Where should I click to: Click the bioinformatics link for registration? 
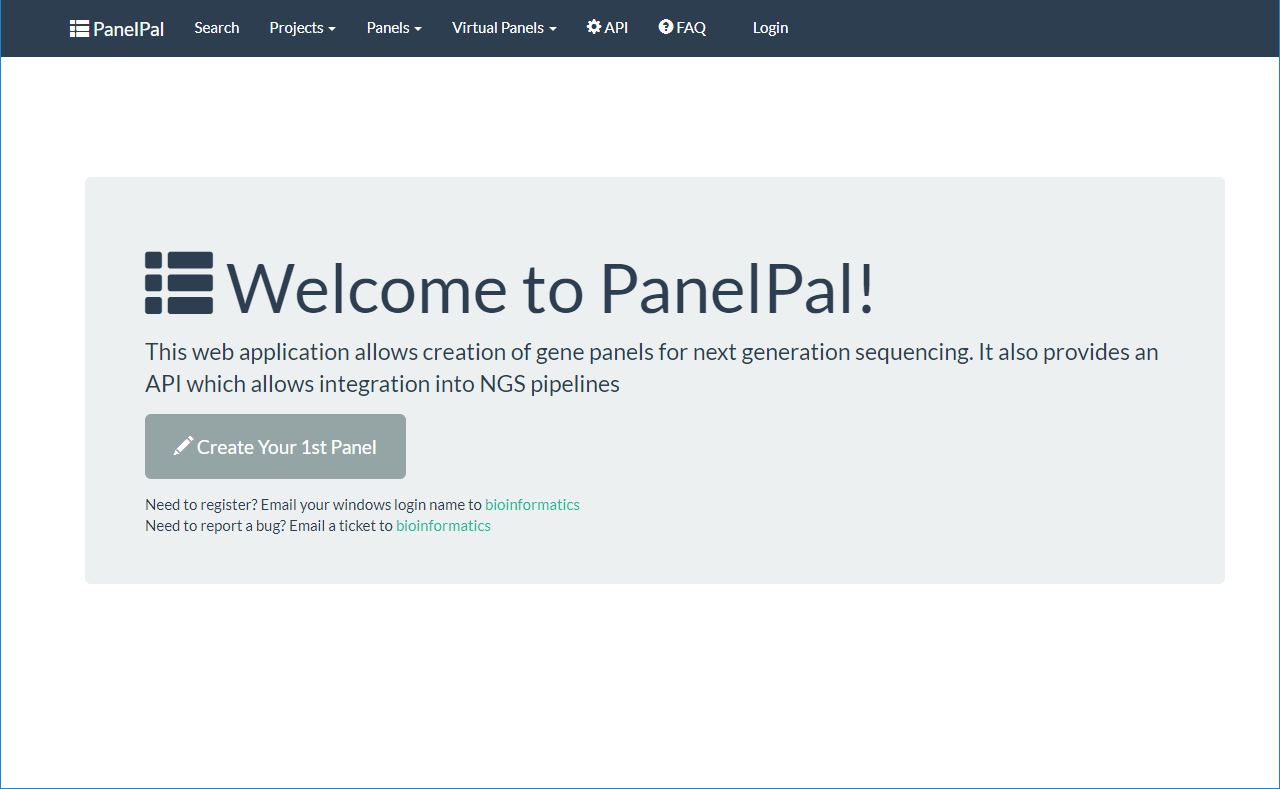click(532, 505)
